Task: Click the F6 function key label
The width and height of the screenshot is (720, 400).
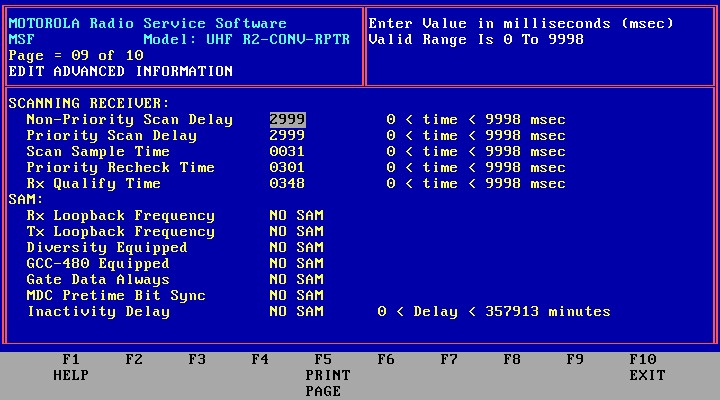Action: coord(386,359)
